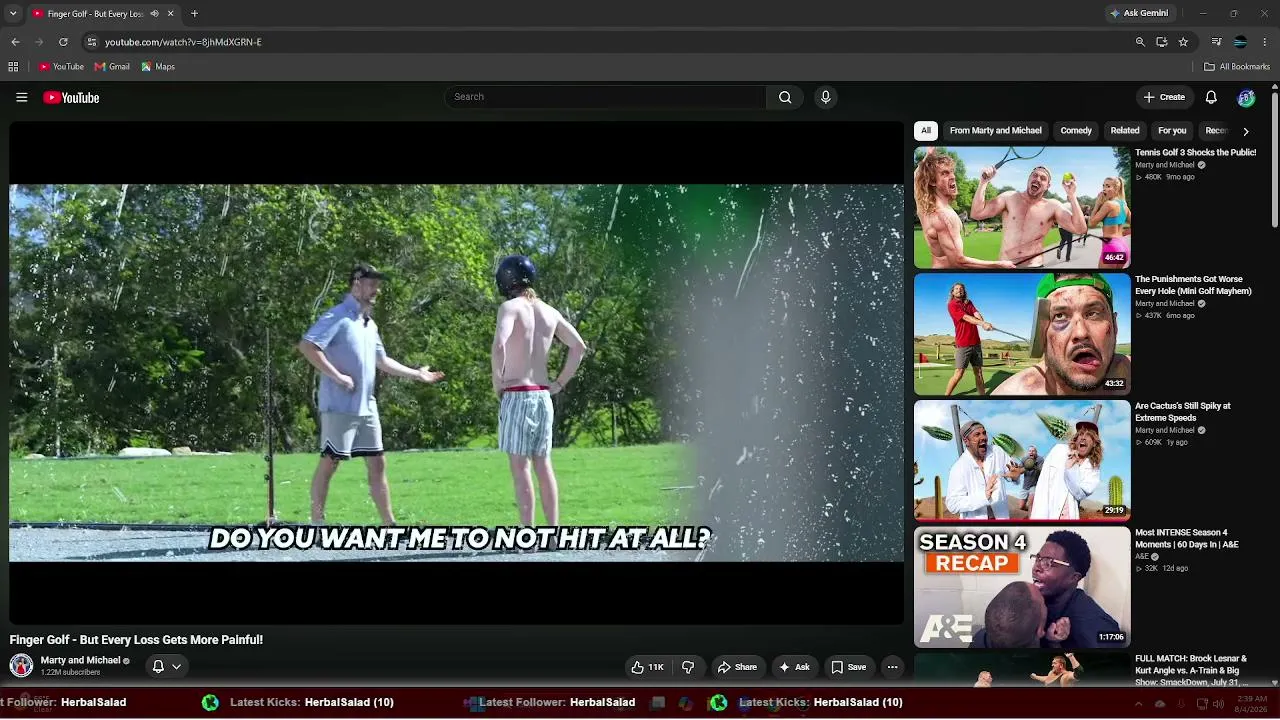
Task: Open Tennis Golf 3 Shocks the Public title
Action: pyautogui.click(x=1196, y=153)
